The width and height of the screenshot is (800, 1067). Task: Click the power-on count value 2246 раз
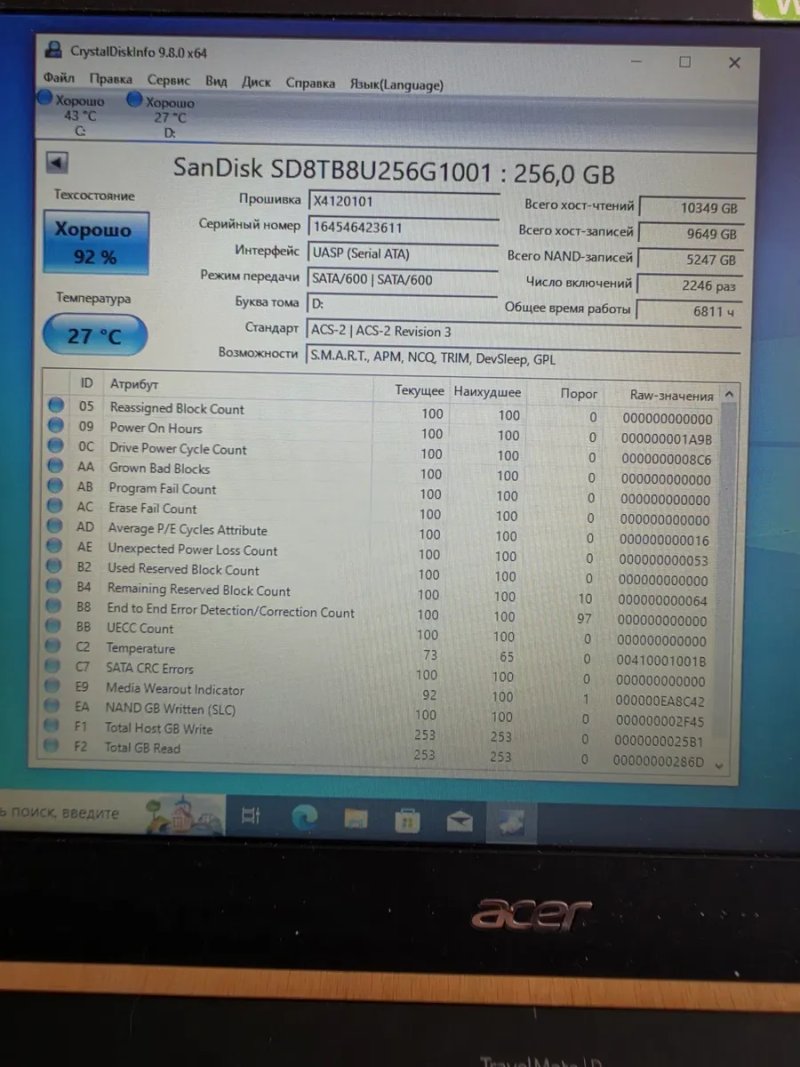pos(690,285)
